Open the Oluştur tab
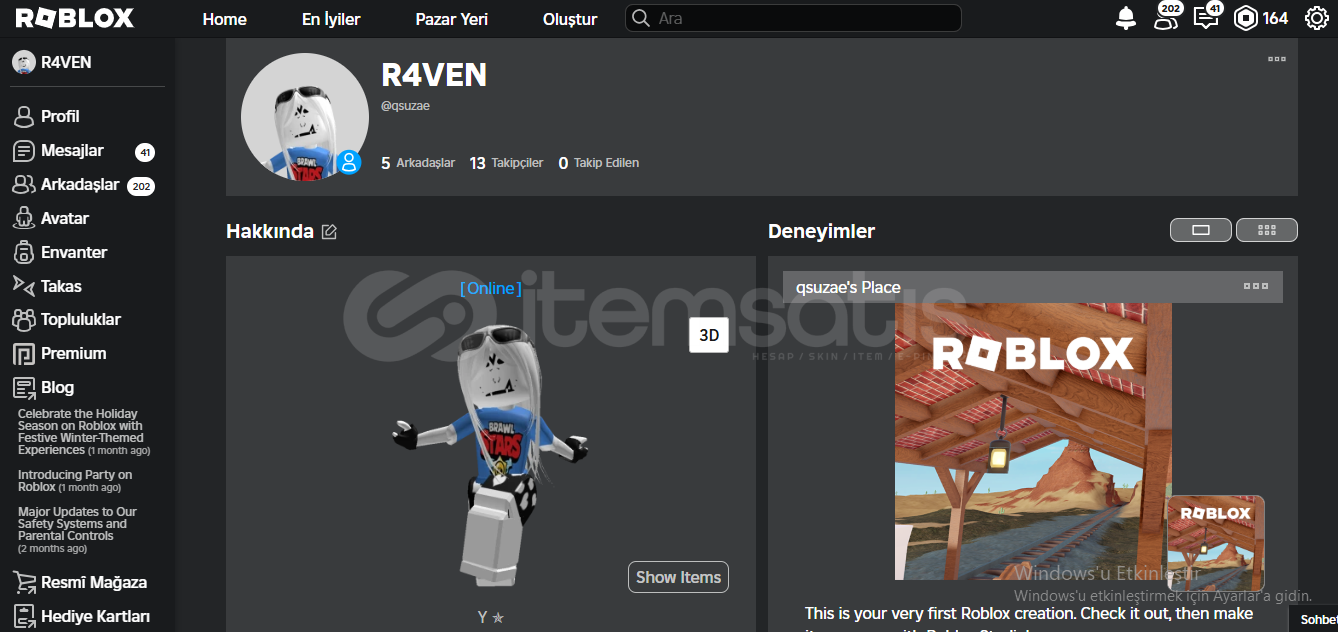Screen dimensions: 1338x632 click(570, 19)
